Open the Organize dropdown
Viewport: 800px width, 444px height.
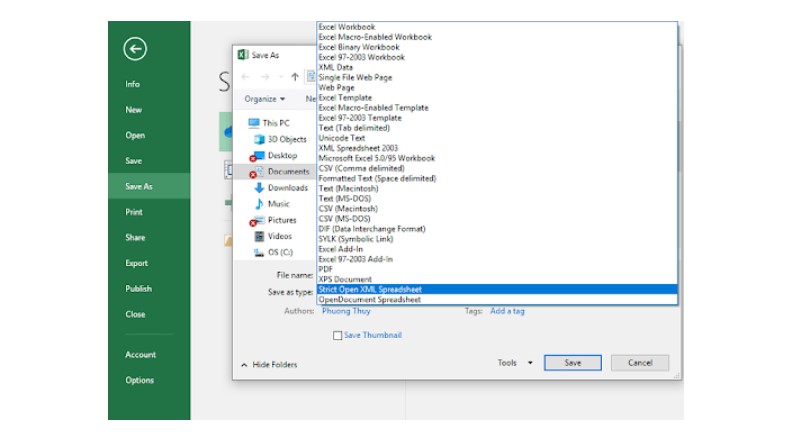pos(264,99)
